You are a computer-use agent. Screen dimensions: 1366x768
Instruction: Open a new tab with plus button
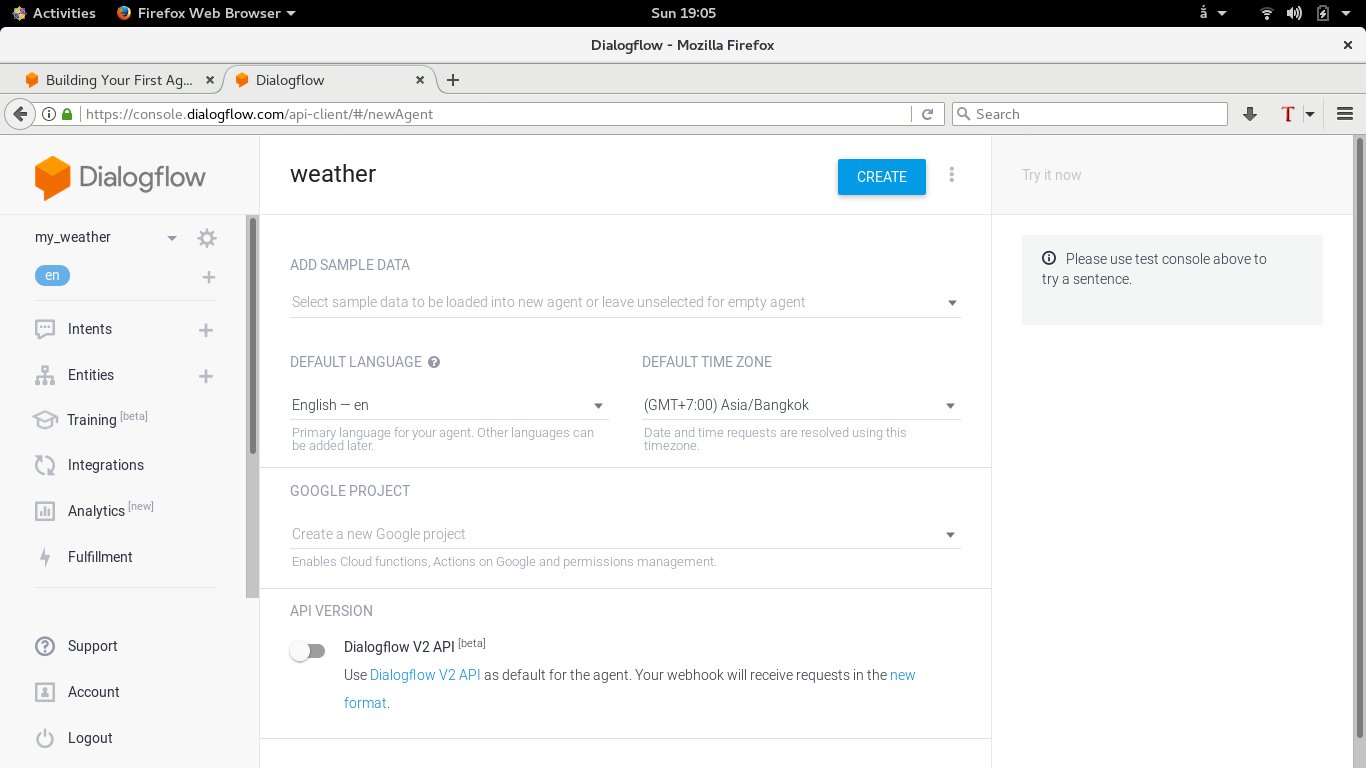pyautogui.click(x=453, y=80)
